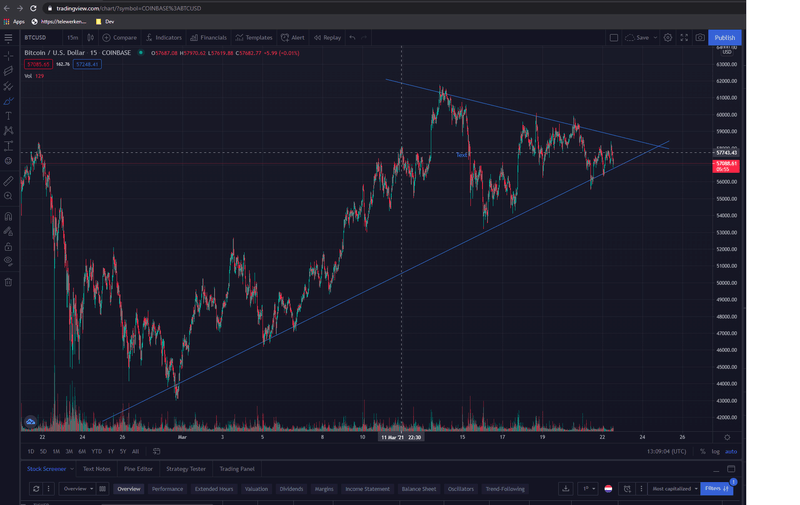Open the Strategy Tester tab
This screenshot has width=800, height=505.
click(185, 468)
